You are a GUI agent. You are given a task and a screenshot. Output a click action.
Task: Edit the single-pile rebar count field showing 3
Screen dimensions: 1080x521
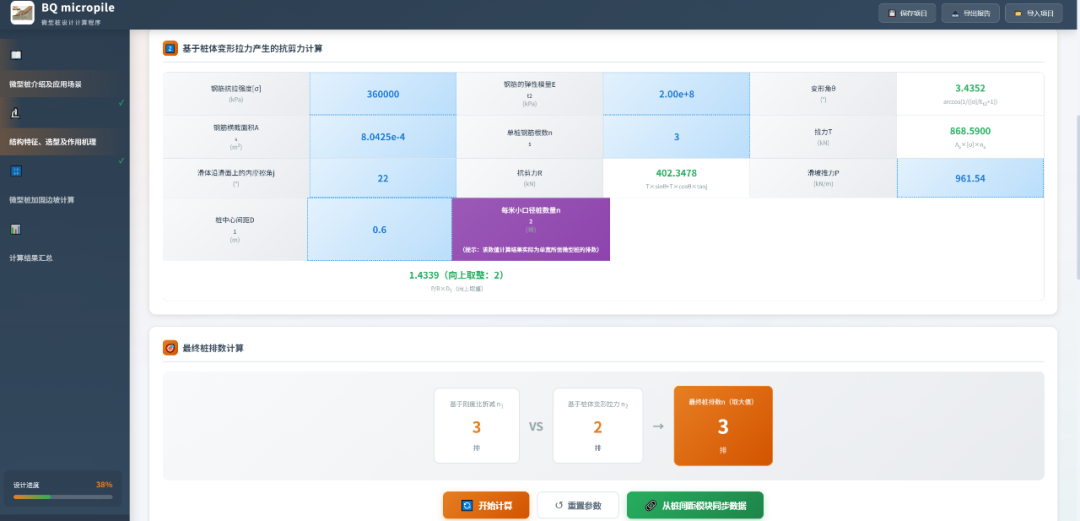(x=676, y=136)
